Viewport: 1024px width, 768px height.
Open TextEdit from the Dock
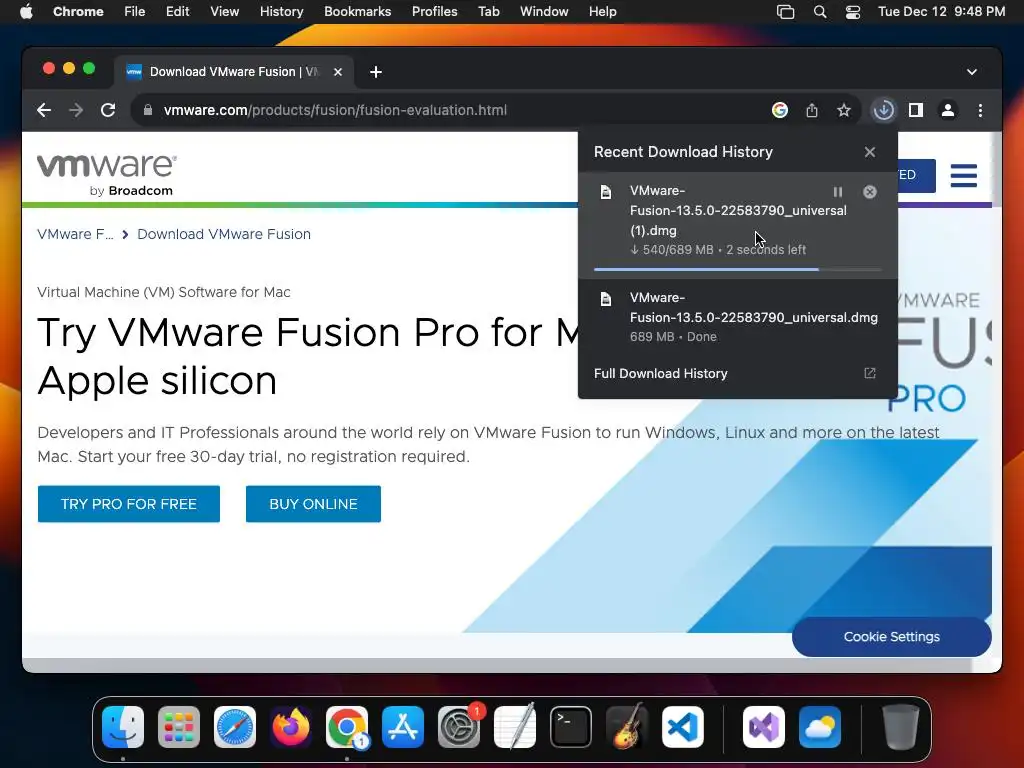pos(515,727)
